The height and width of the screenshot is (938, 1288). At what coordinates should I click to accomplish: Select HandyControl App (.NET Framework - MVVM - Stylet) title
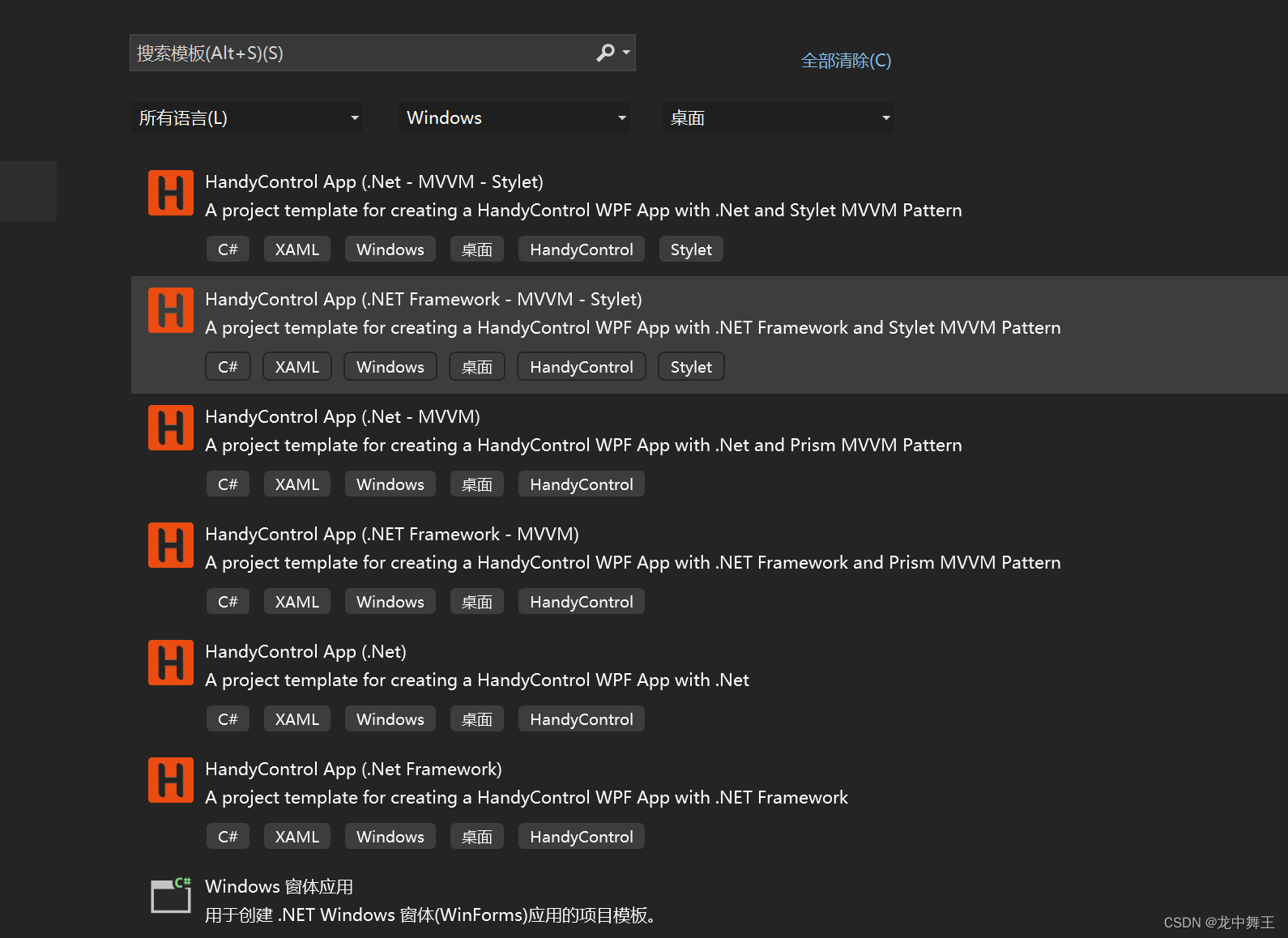[424, 299]
